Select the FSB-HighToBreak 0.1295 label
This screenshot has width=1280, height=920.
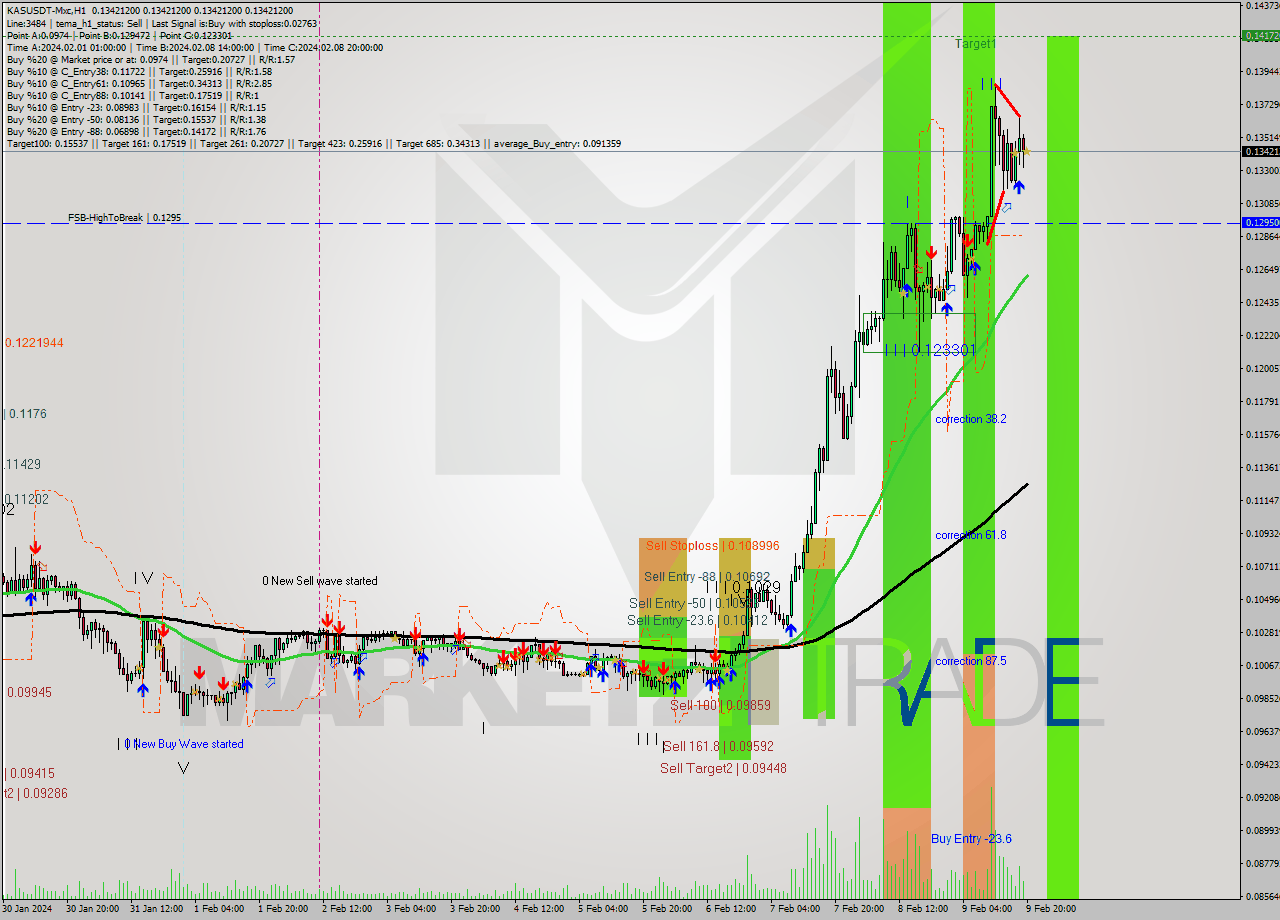pyautogui.click(x=124, y=217)
